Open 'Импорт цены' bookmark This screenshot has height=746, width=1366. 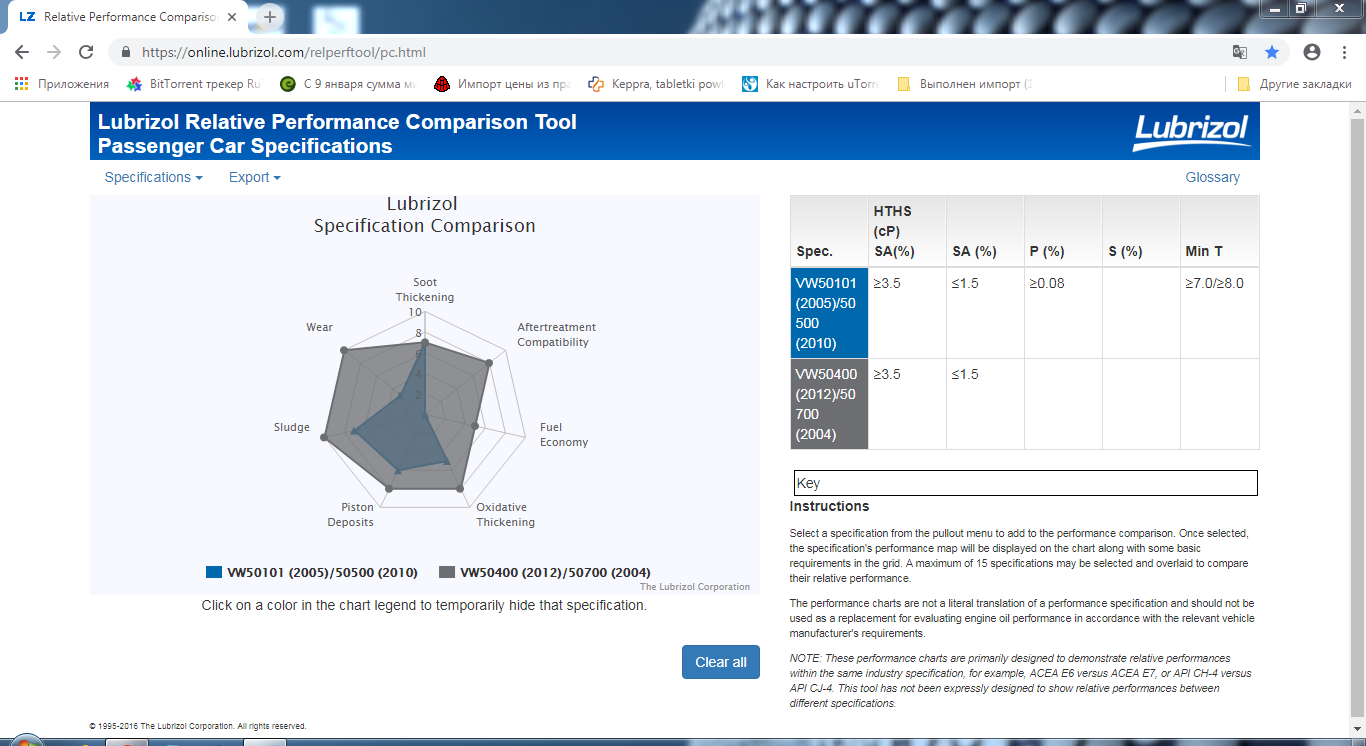click(502, 84)
